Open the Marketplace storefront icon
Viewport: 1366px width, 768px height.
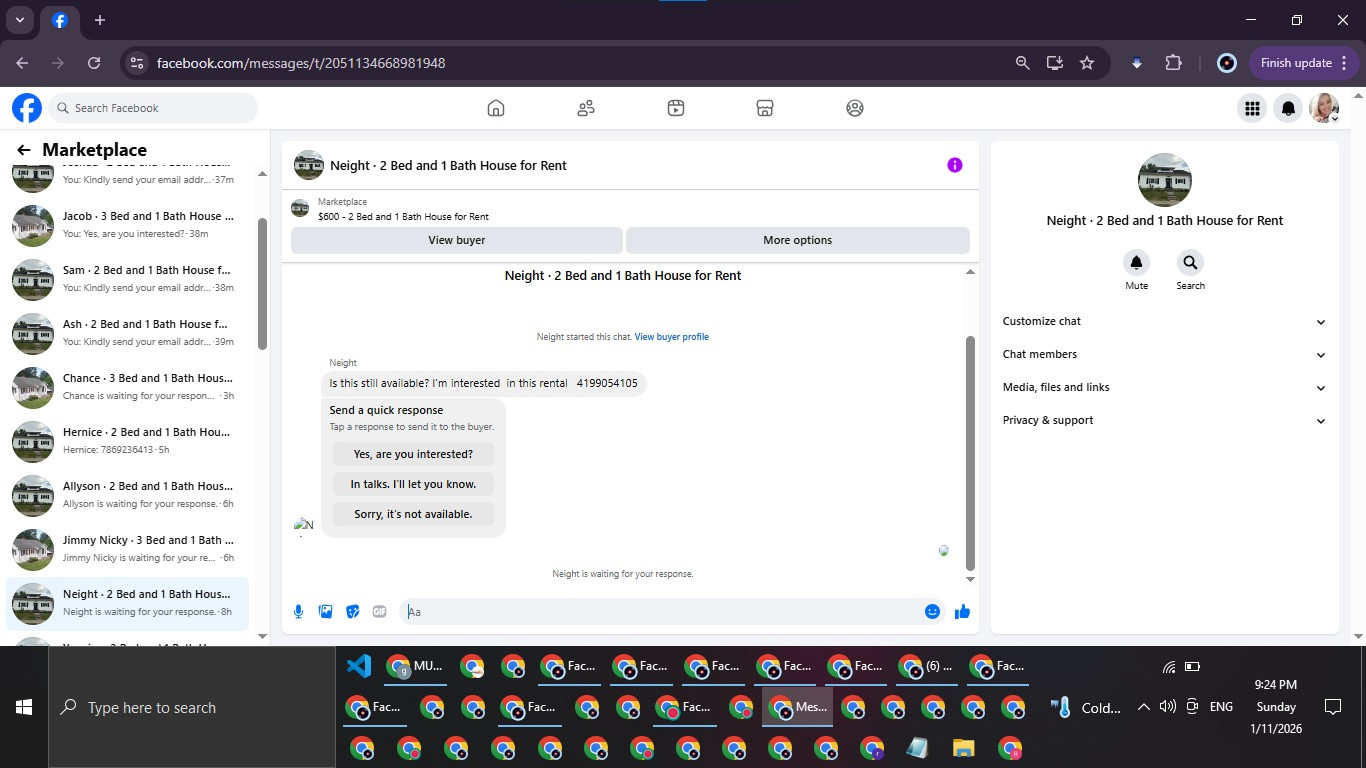pos(765,108)
